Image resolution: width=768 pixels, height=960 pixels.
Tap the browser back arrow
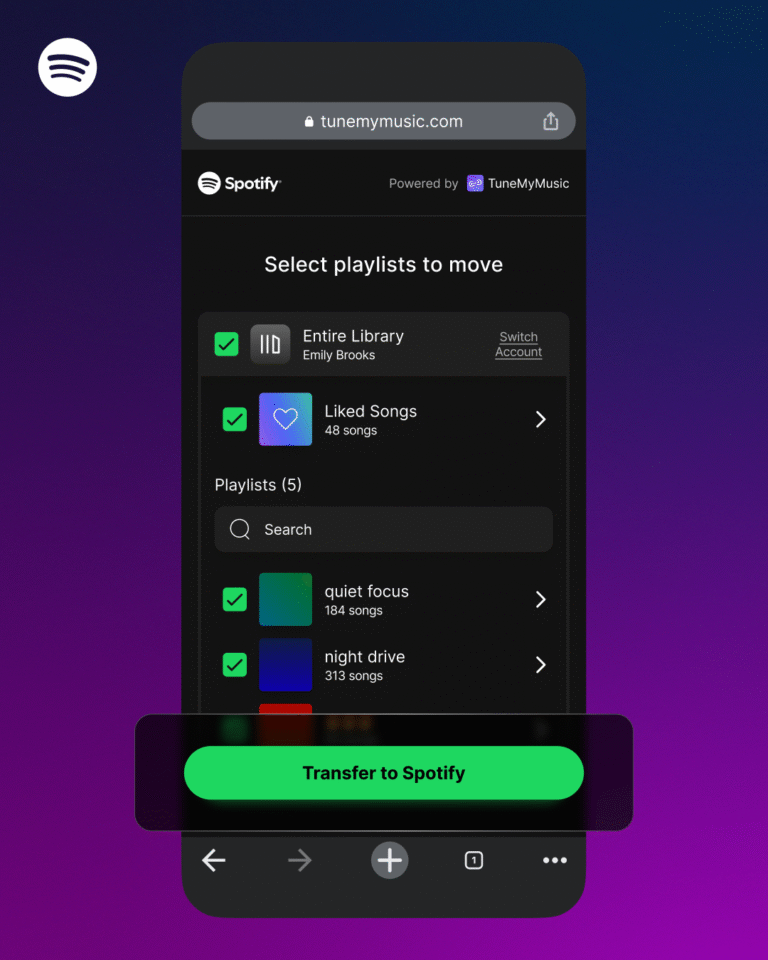(214, 860)
